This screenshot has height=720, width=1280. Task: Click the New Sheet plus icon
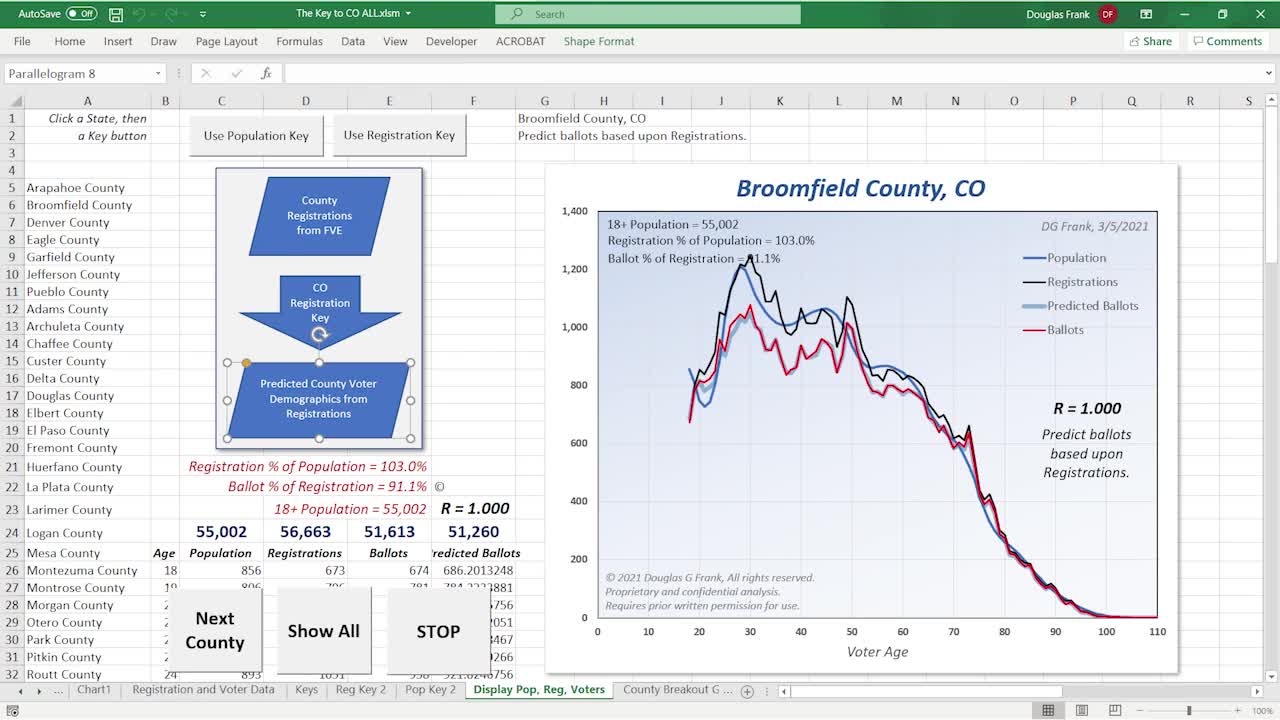coord(747,691)
